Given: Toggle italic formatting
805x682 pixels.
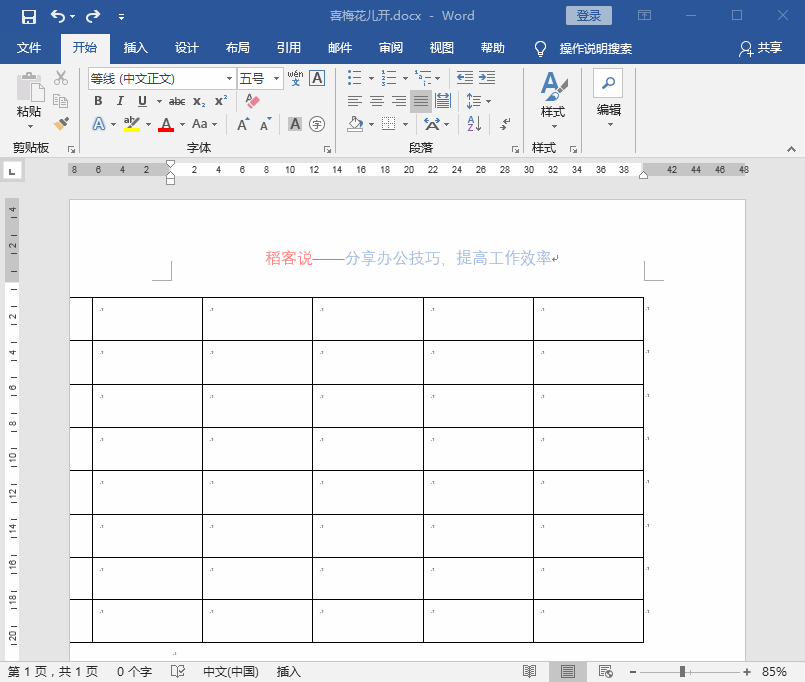Looking at the screenshot, I should point(120,101).
